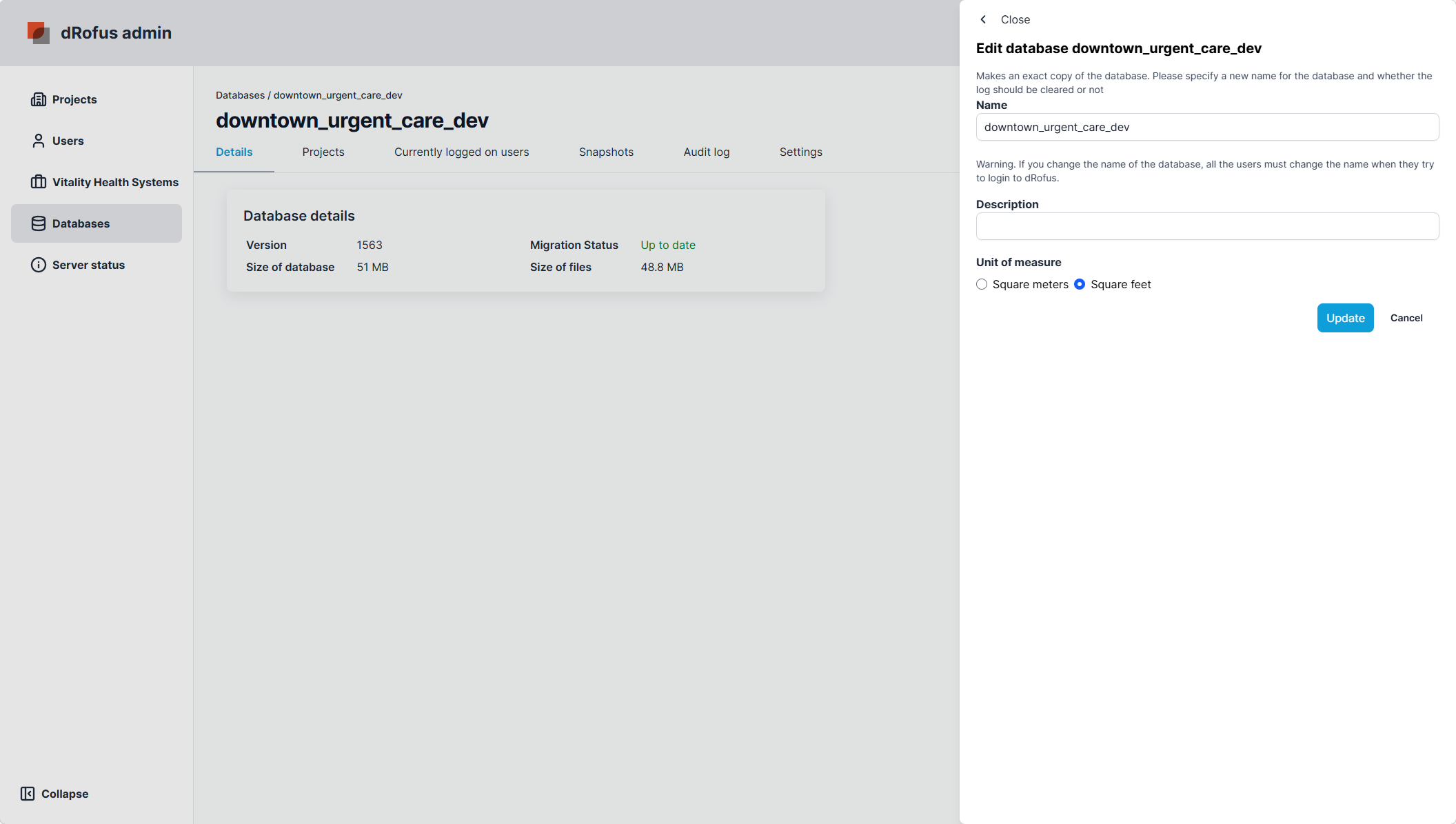This screenshot has width=1456, height=824.
Task: Click the Name field label
Action: click(x=991, y=105)
